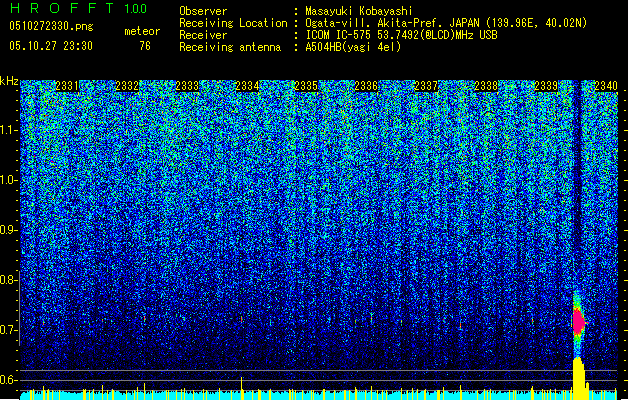Click the dark vertical band before 2340
The width and height of the screenshot is (629, 400).
click(576, 187)
